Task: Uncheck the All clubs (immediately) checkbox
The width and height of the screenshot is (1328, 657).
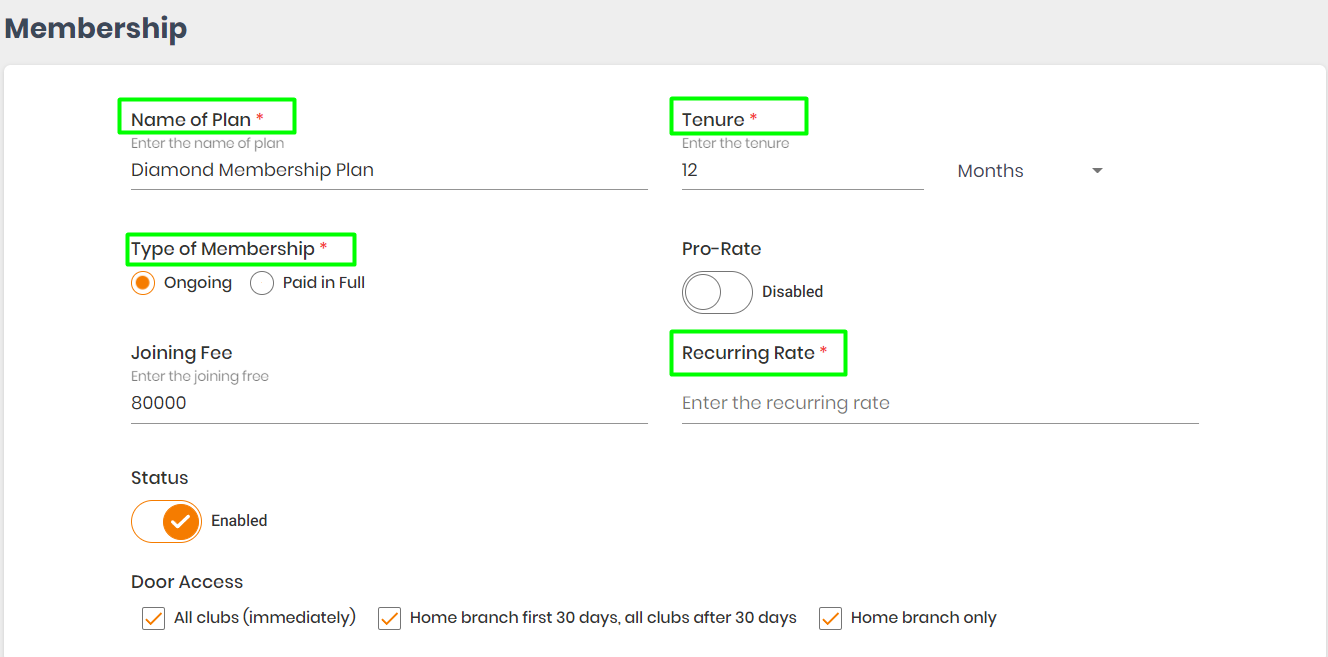Action: coord(153,618)
